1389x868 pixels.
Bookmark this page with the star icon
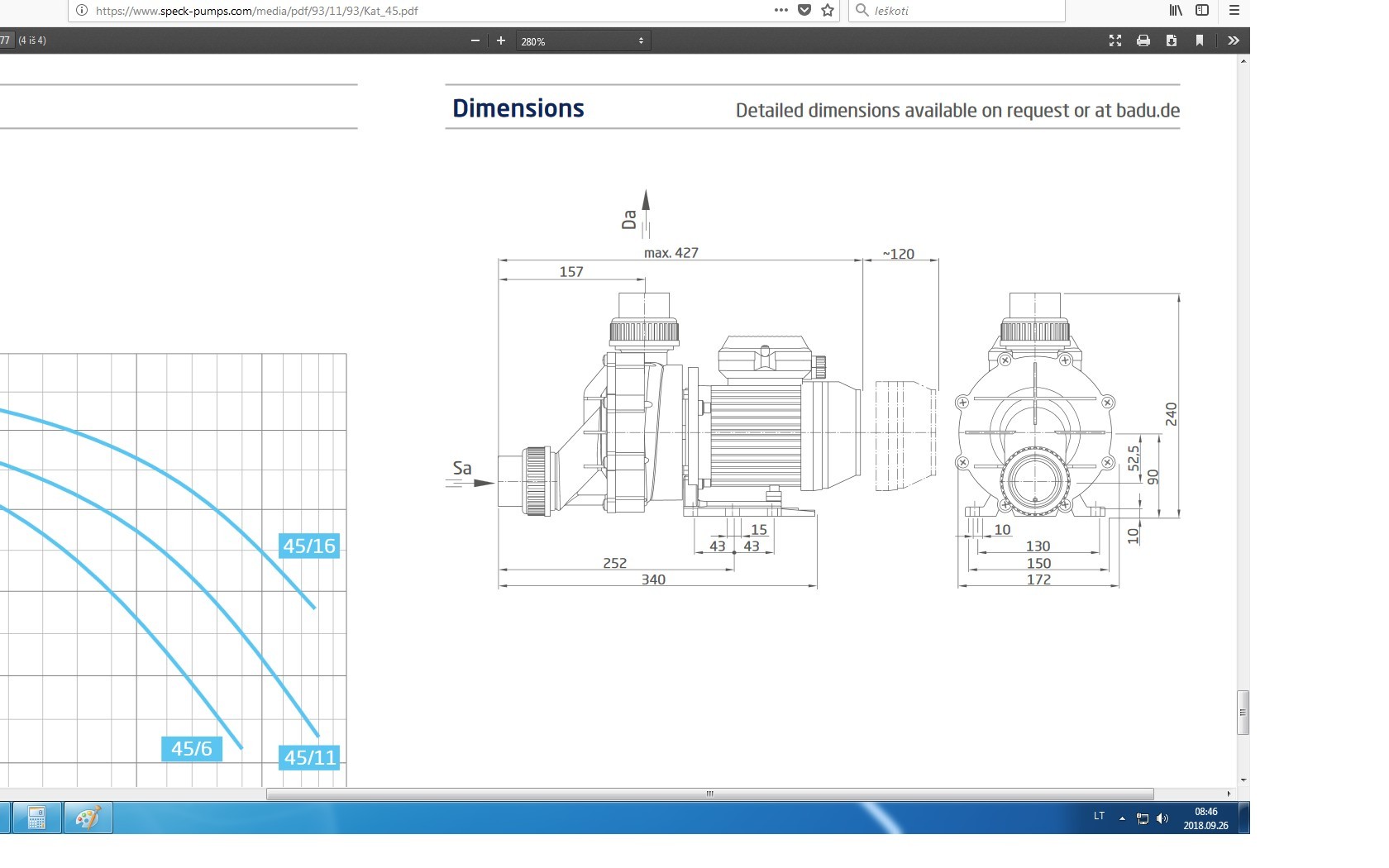(828, 10)
